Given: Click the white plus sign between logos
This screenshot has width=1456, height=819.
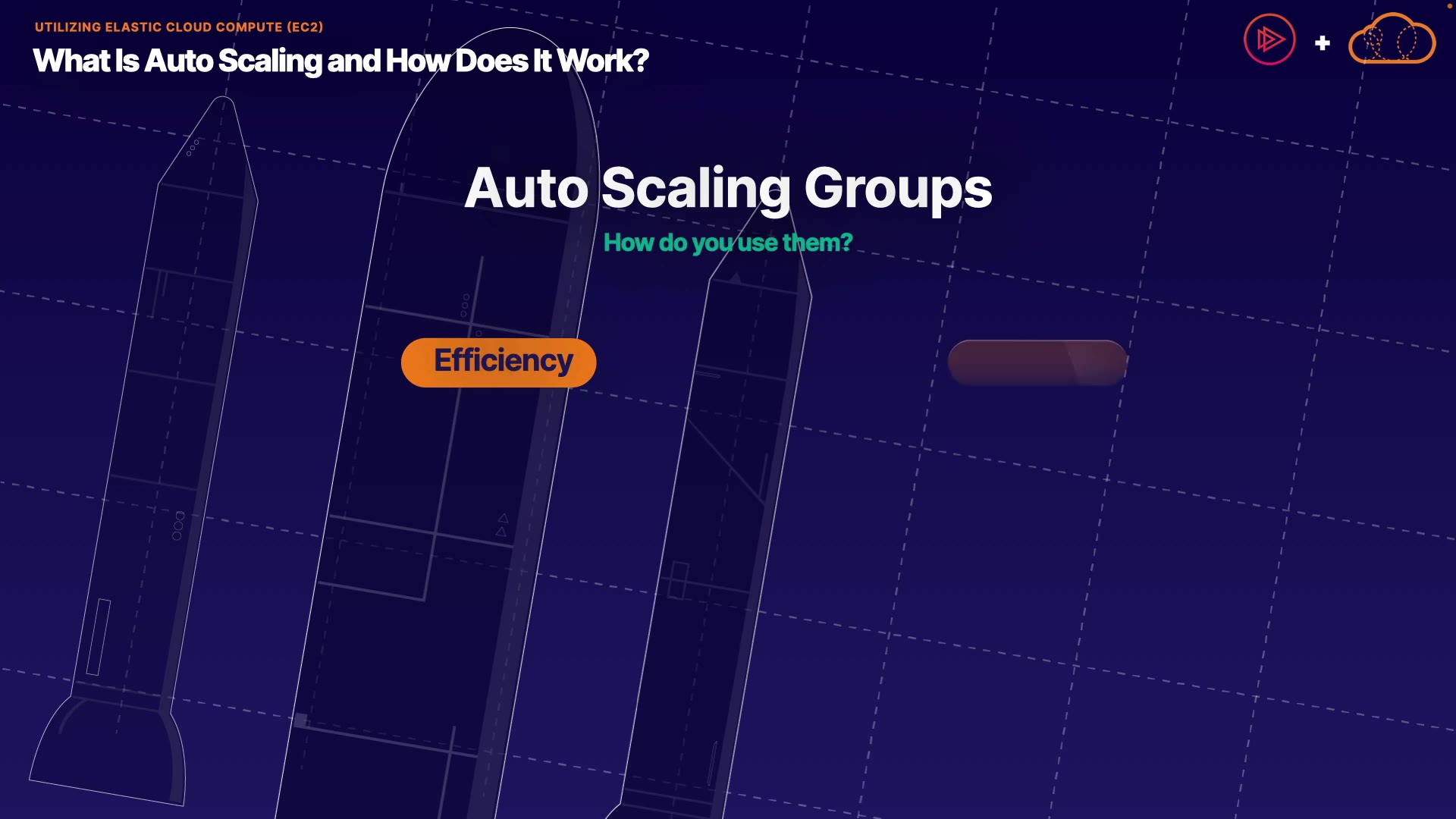Looking at the screenshot, I should [1323, 43].
